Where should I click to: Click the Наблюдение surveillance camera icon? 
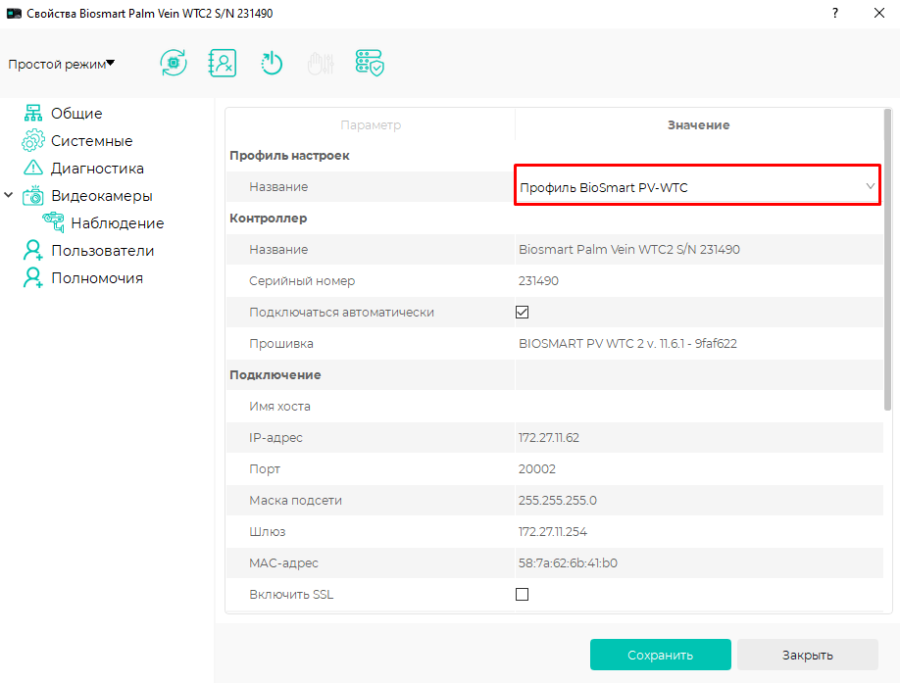(x=53, y=223)
